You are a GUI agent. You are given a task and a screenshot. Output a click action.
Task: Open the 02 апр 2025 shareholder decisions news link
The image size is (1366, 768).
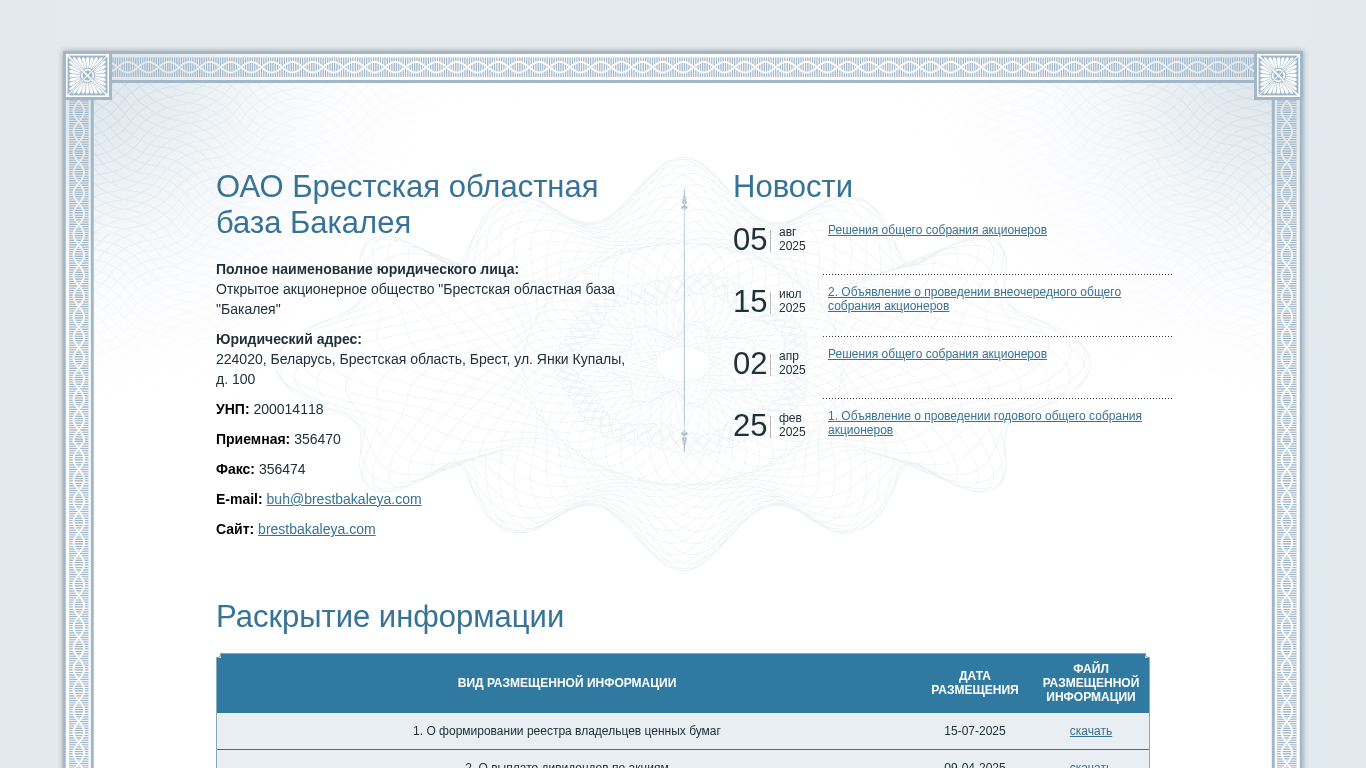pyautogui.click(x=937, y=354)
